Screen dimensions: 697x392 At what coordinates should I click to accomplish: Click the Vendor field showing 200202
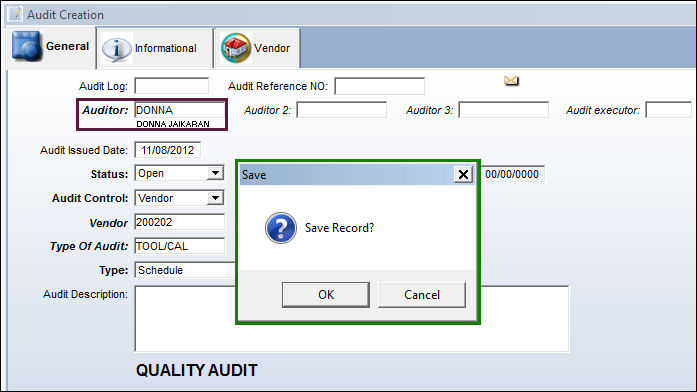(x=180, y=222)
